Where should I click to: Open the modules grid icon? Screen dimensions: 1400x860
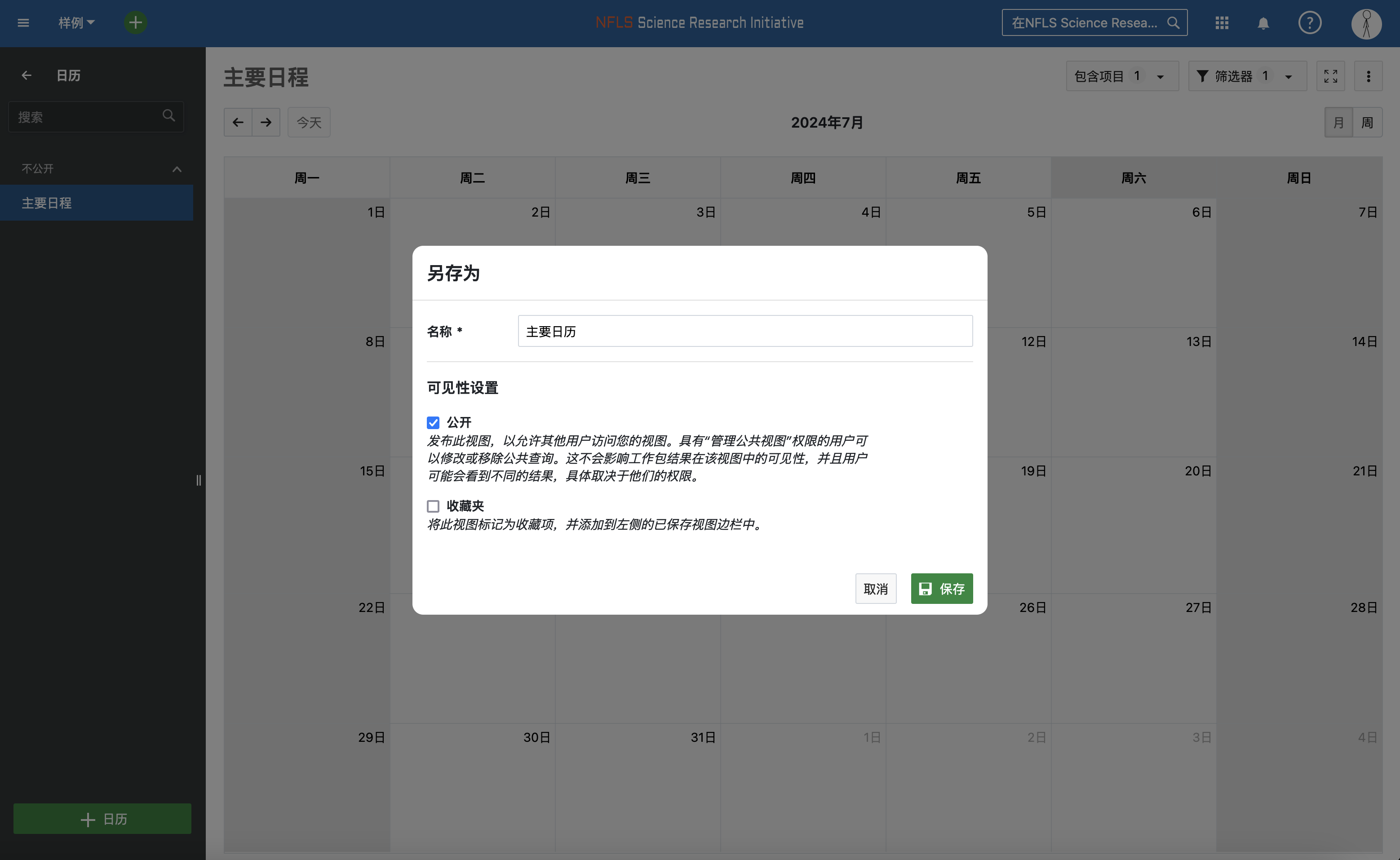pyautogui.click(x=1222, y=23)
